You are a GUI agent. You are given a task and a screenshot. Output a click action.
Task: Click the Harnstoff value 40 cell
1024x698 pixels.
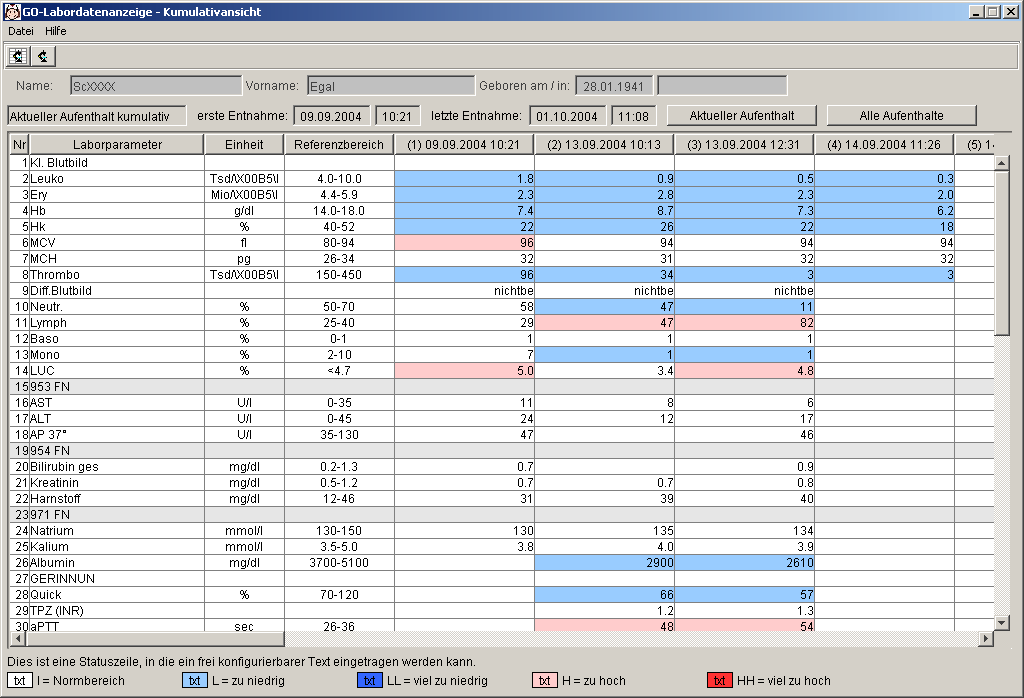[x=744, y=498]
